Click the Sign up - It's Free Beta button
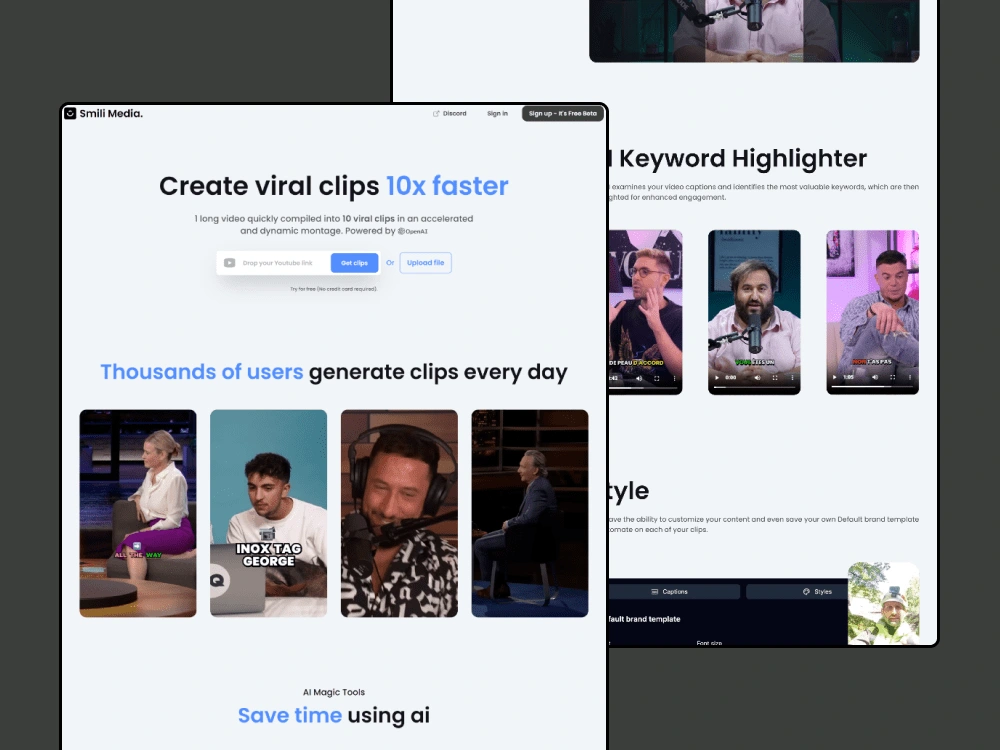 [562, 114]
